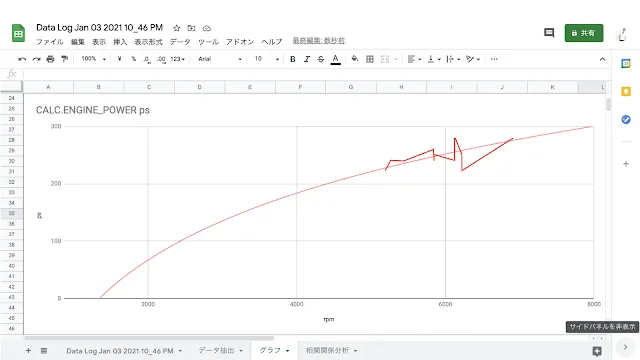Open the text color picker
640x360 pixels.
336,60
